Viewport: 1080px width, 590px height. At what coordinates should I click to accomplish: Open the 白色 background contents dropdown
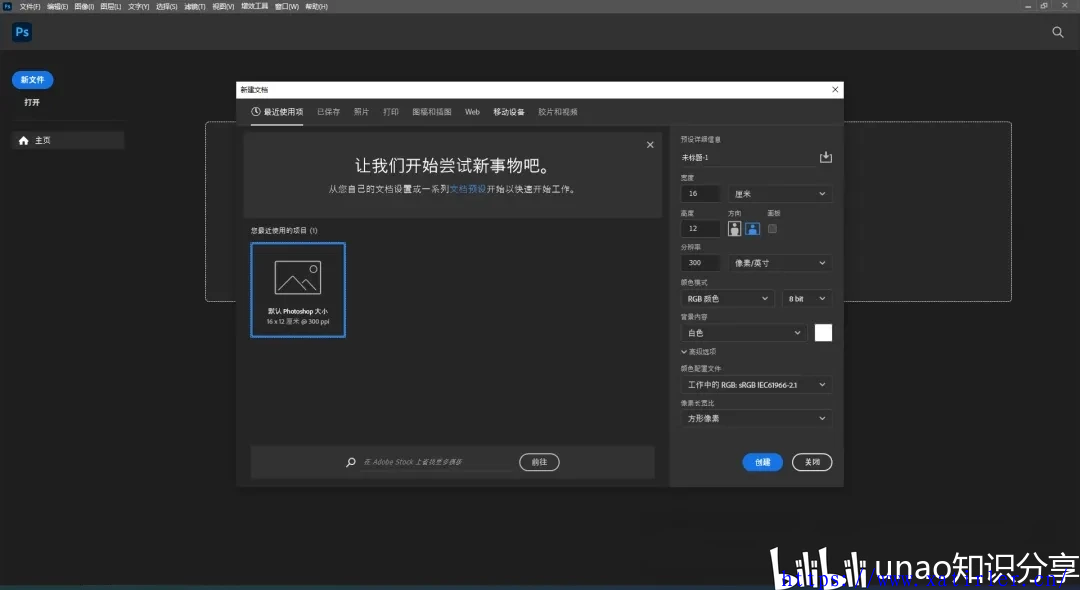tap(743, 333)
